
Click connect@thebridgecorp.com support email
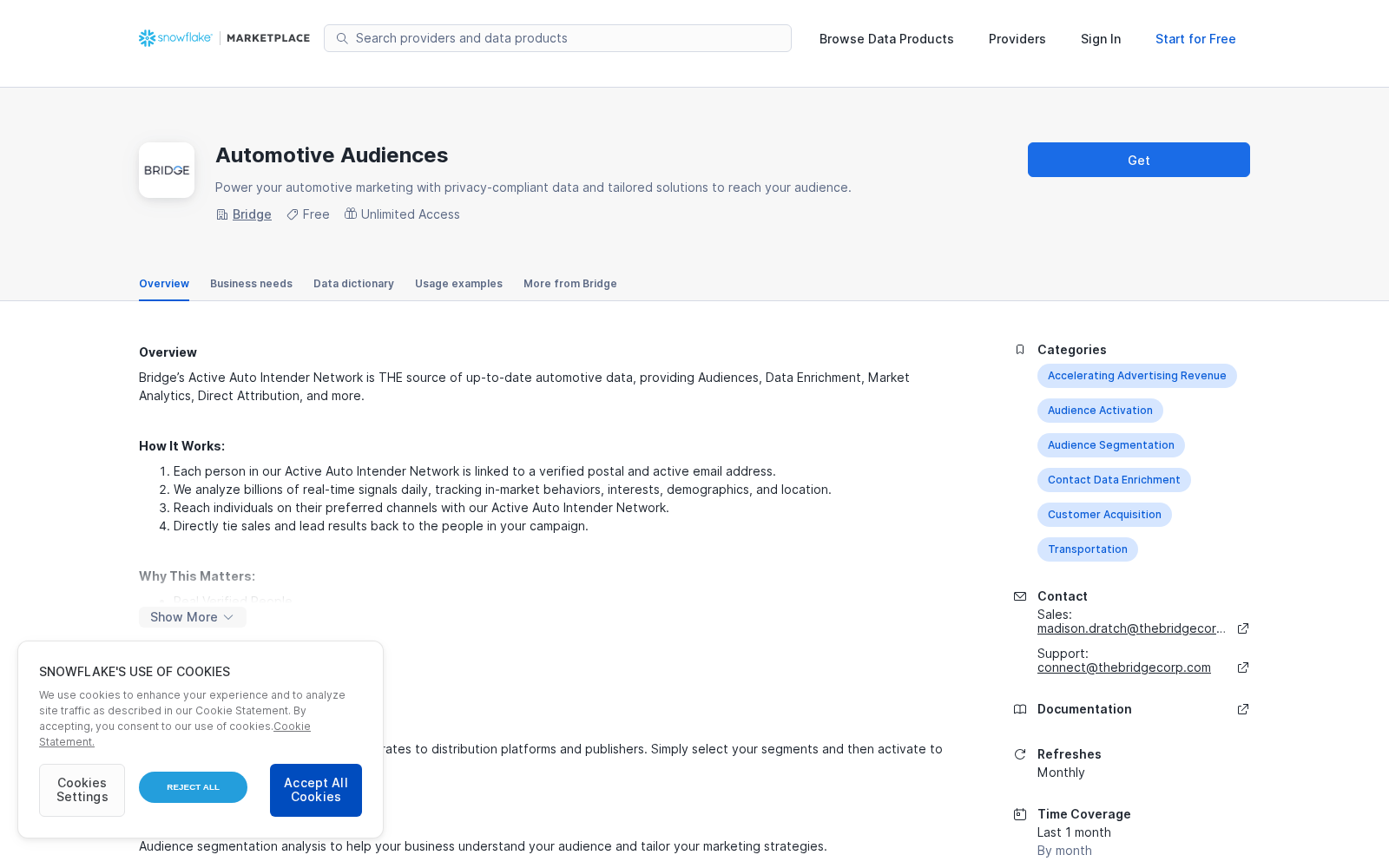(x=1124, y=667)
